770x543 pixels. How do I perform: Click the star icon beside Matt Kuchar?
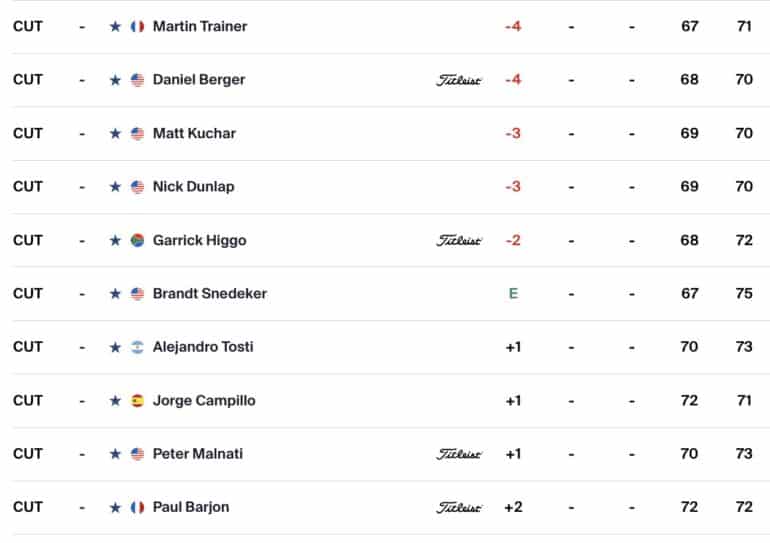point(115,134)
